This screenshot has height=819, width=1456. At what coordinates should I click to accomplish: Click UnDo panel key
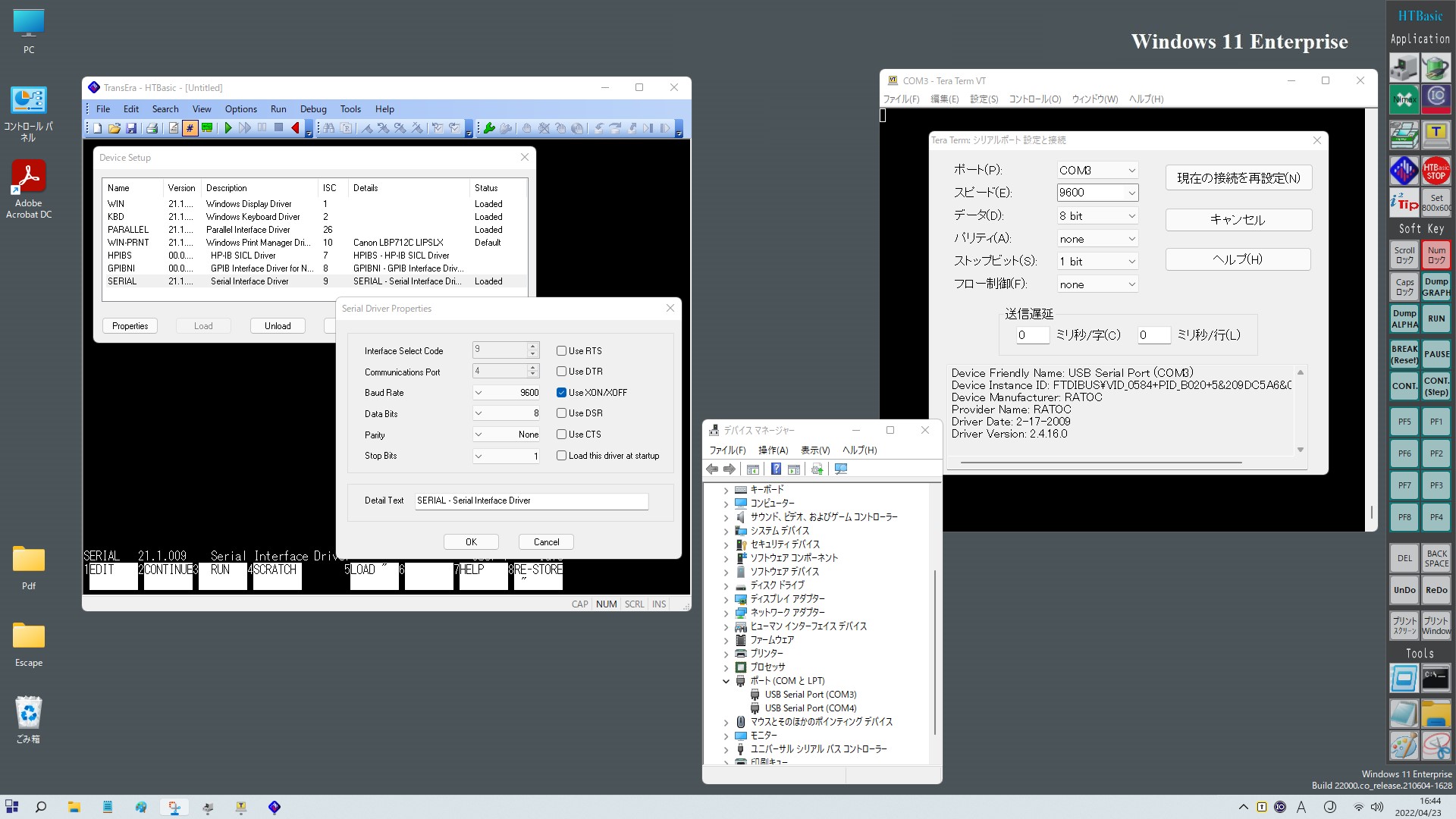pyautogui.click(x=1404, y=590)
